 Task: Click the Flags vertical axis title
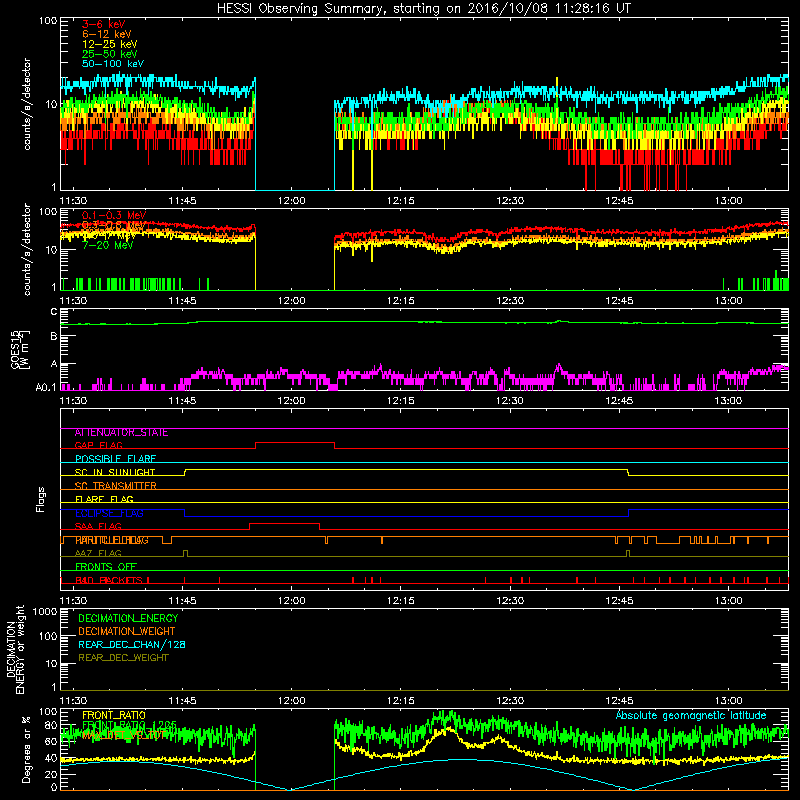point(41,499)
